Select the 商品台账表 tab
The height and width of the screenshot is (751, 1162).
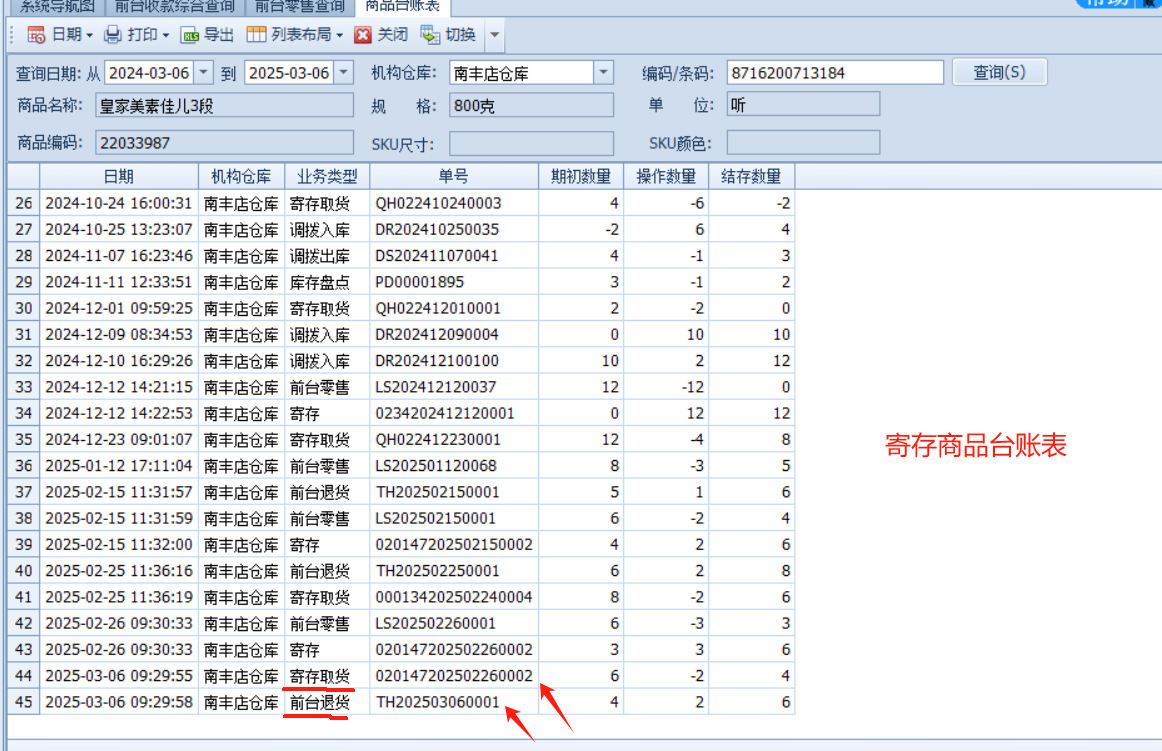pos(402,7)
